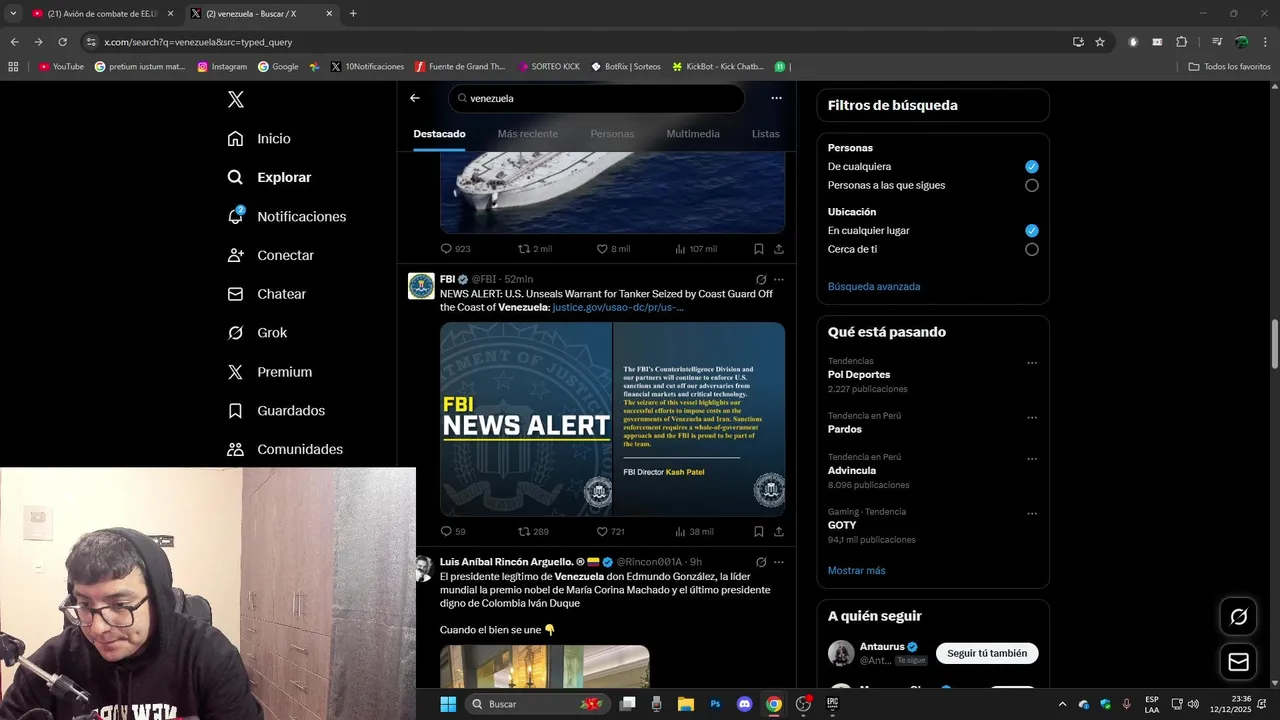Screen dimensions: 1280x720
Task: Switch to Personas tab
Action: coord(612,134)
